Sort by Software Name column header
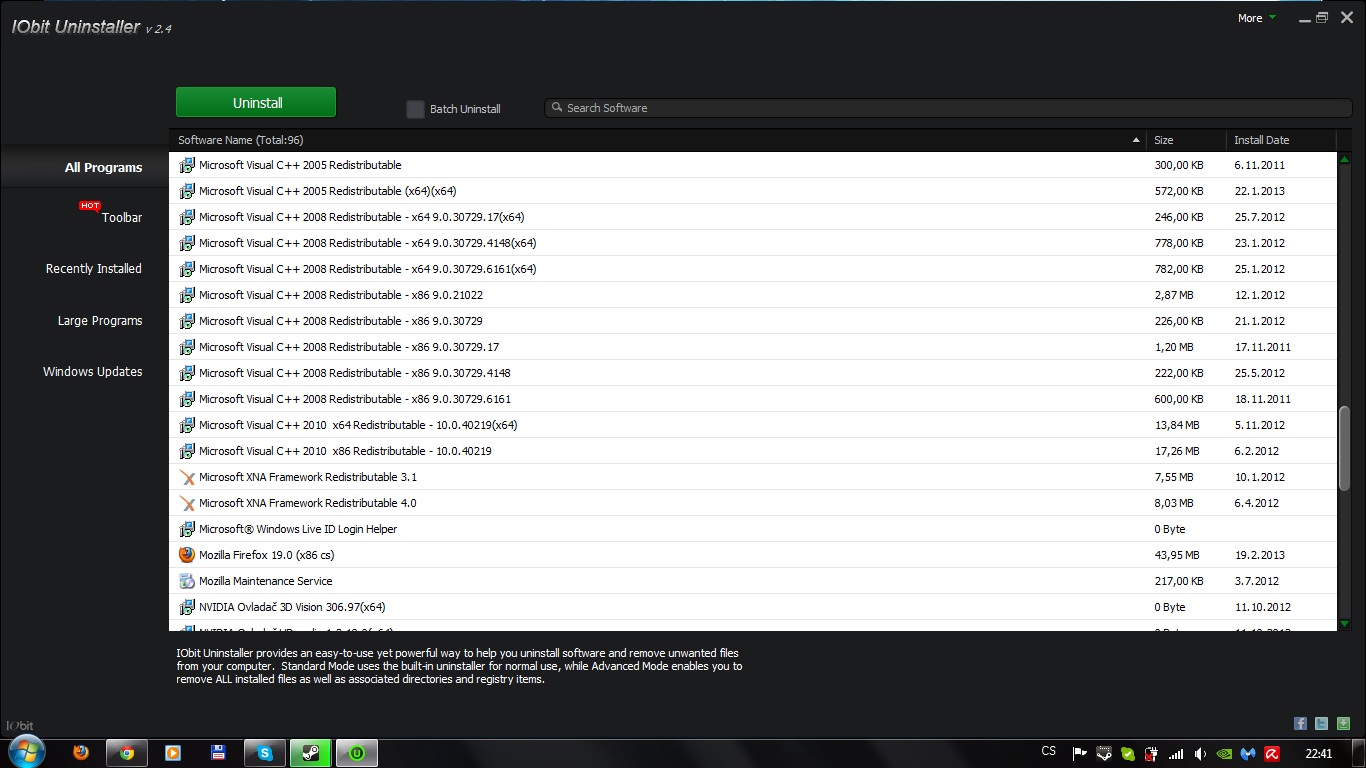1366x768 pixels. (x=658, y=140)
